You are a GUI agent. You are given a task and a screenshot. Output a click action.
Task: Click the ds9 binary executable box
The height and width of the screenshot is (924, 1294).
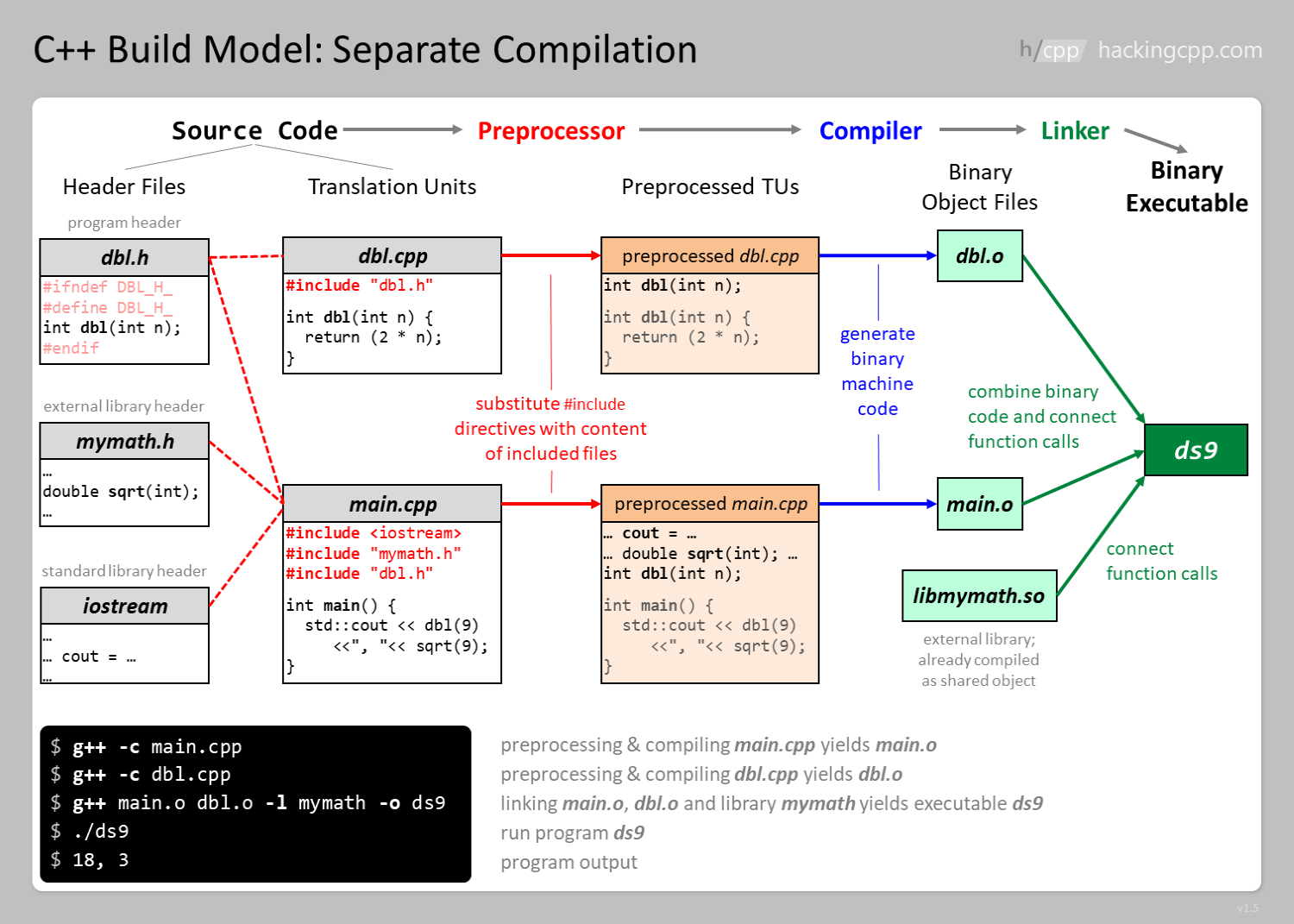click(x=1196, y=450)
